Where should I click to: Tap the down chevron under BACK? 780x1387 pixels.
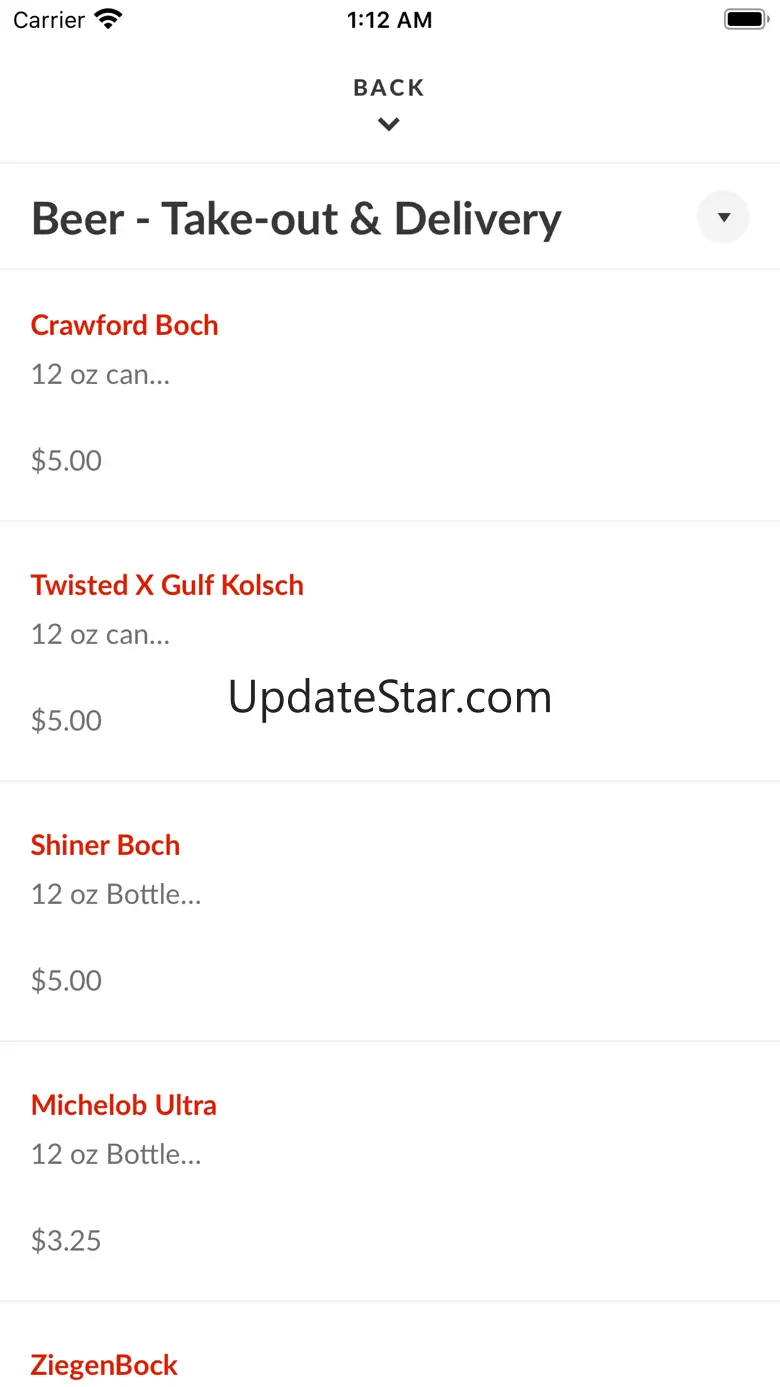pos(389,125)
